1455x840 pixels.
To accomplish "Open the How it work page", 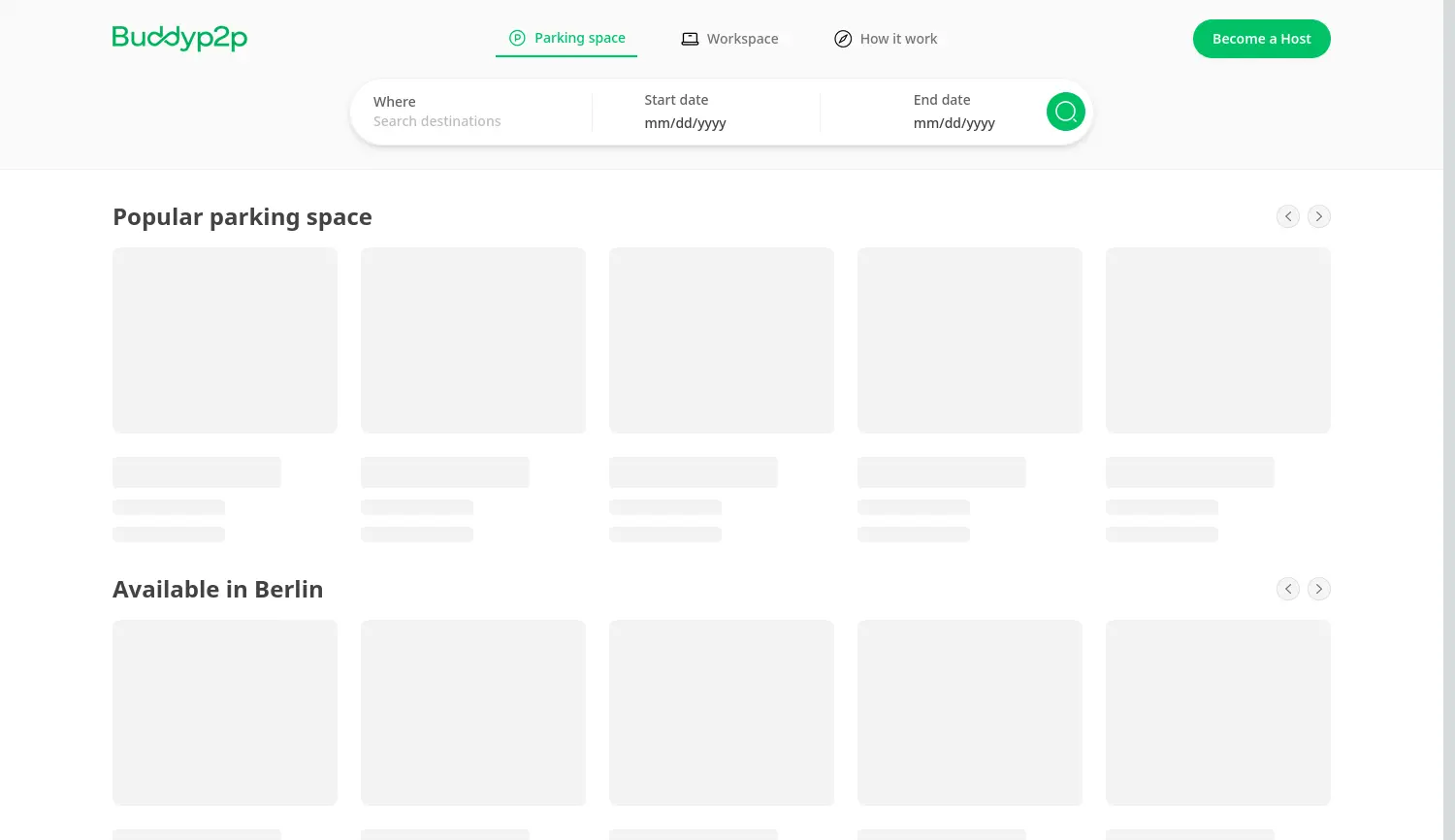I will pos(898,39).
